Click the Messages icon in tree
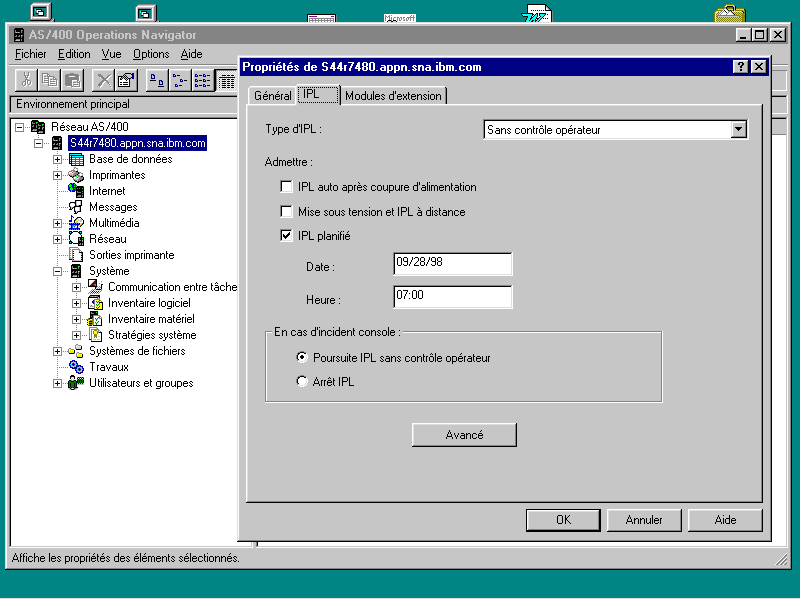800x600 pixels. [x=76, y=207]
